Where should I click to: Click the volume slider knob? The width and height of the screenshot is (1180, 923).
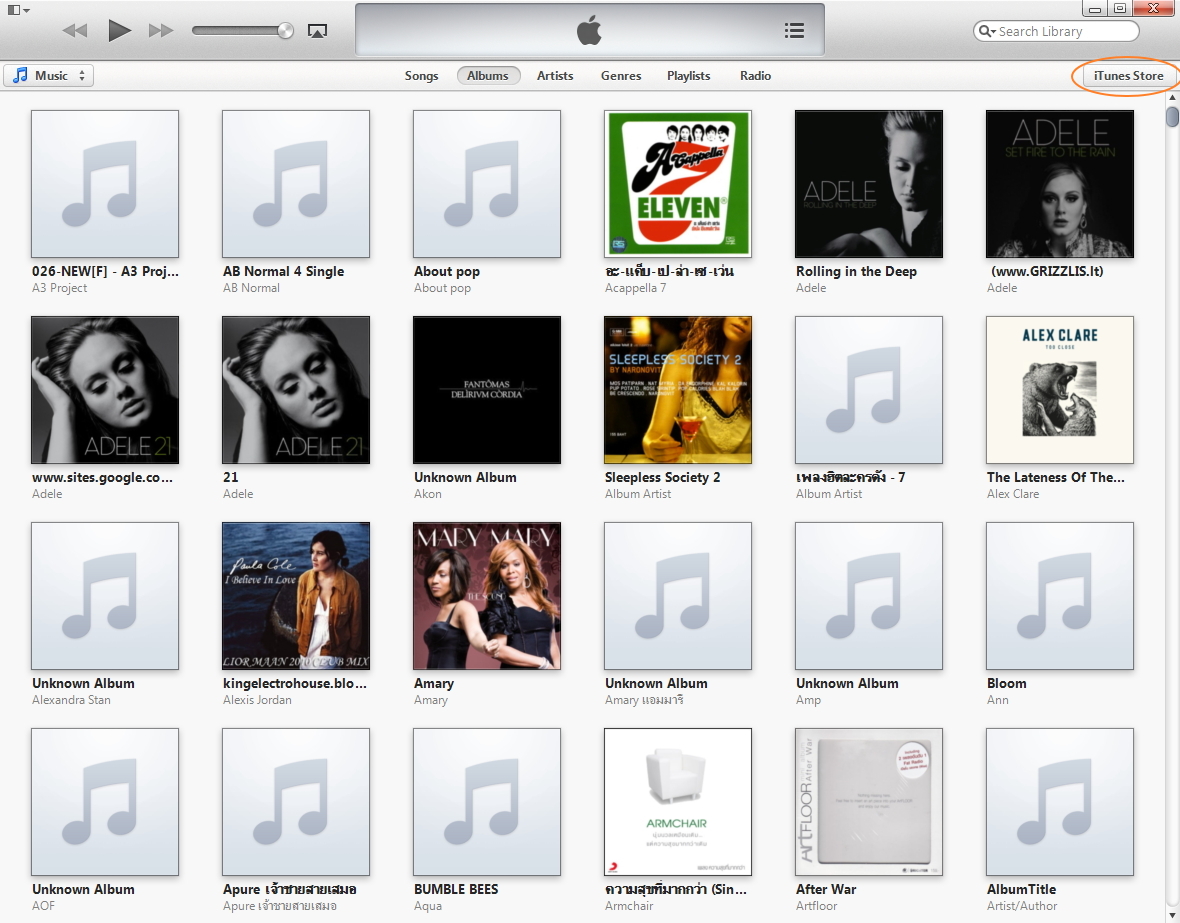pos(284,30)
